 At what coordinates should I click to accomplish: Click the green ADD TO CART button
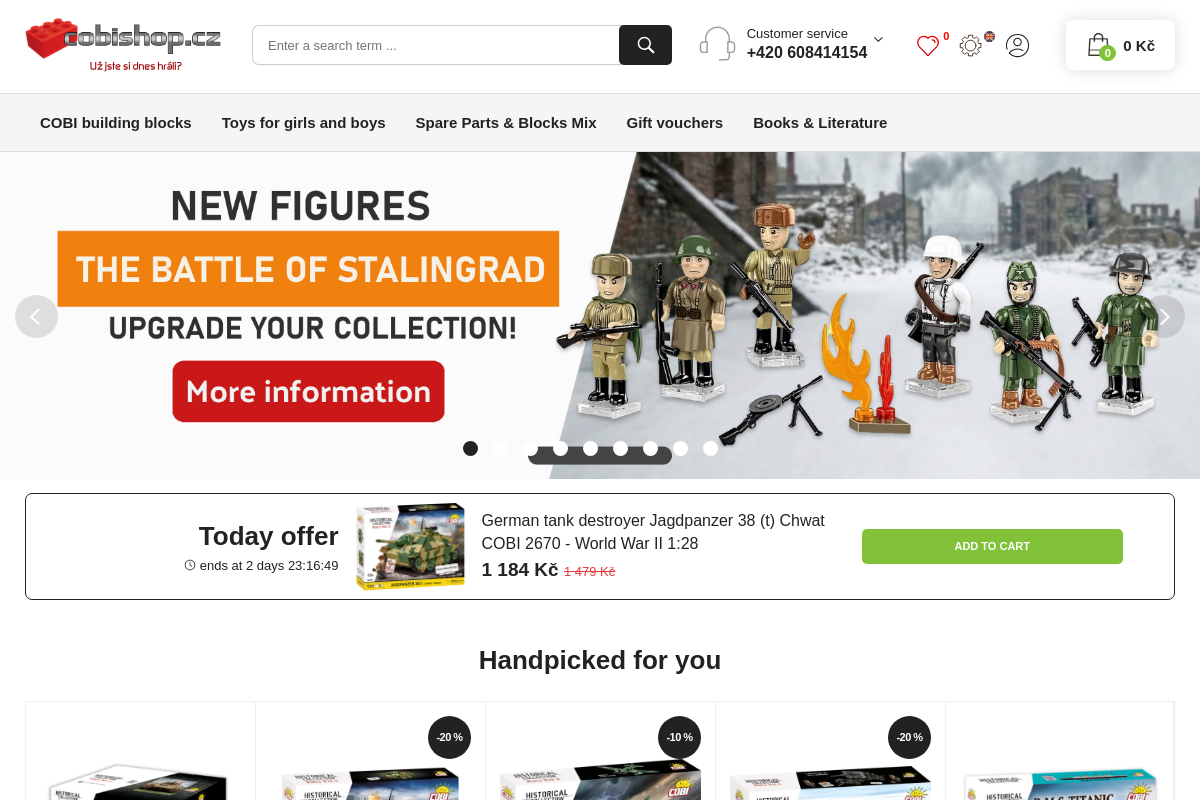coord(992,546)
